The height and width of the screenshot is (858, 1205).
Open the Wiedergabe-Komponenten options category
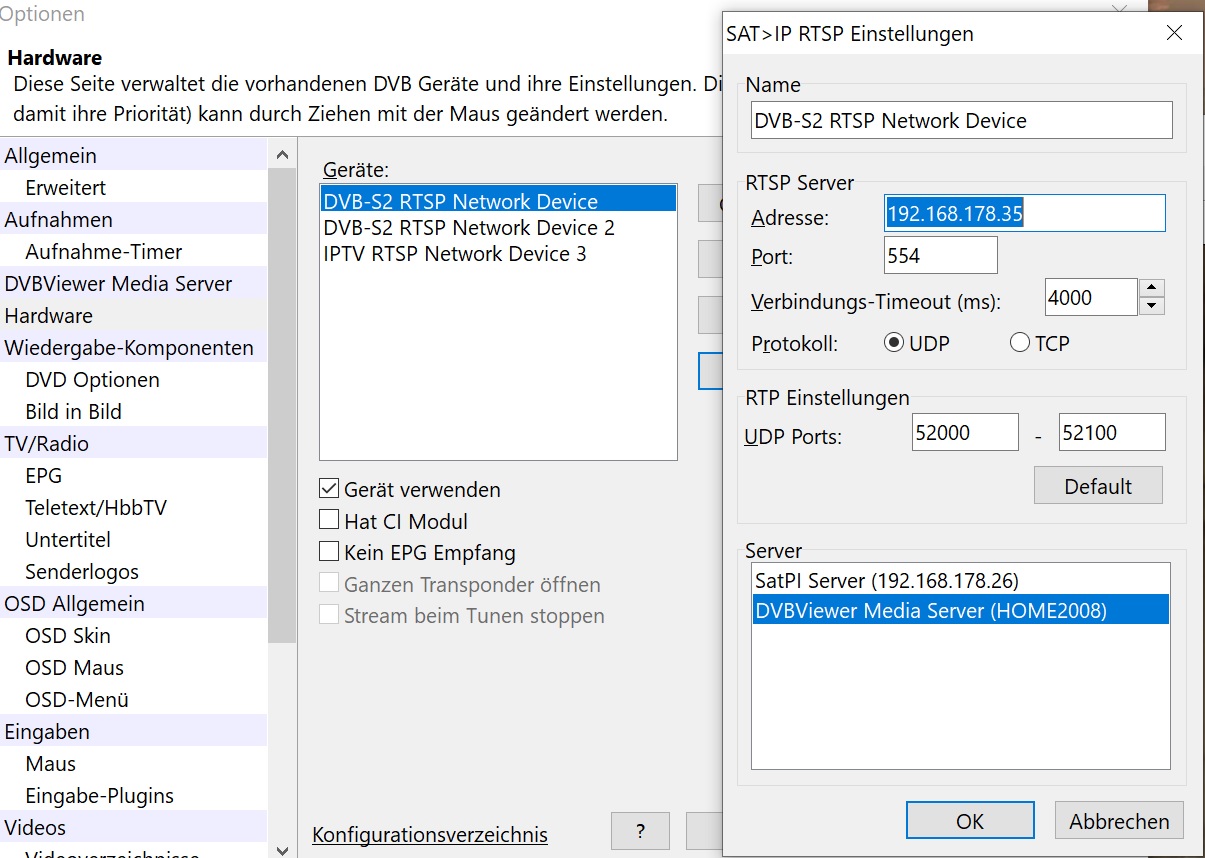tap(134, 347)
